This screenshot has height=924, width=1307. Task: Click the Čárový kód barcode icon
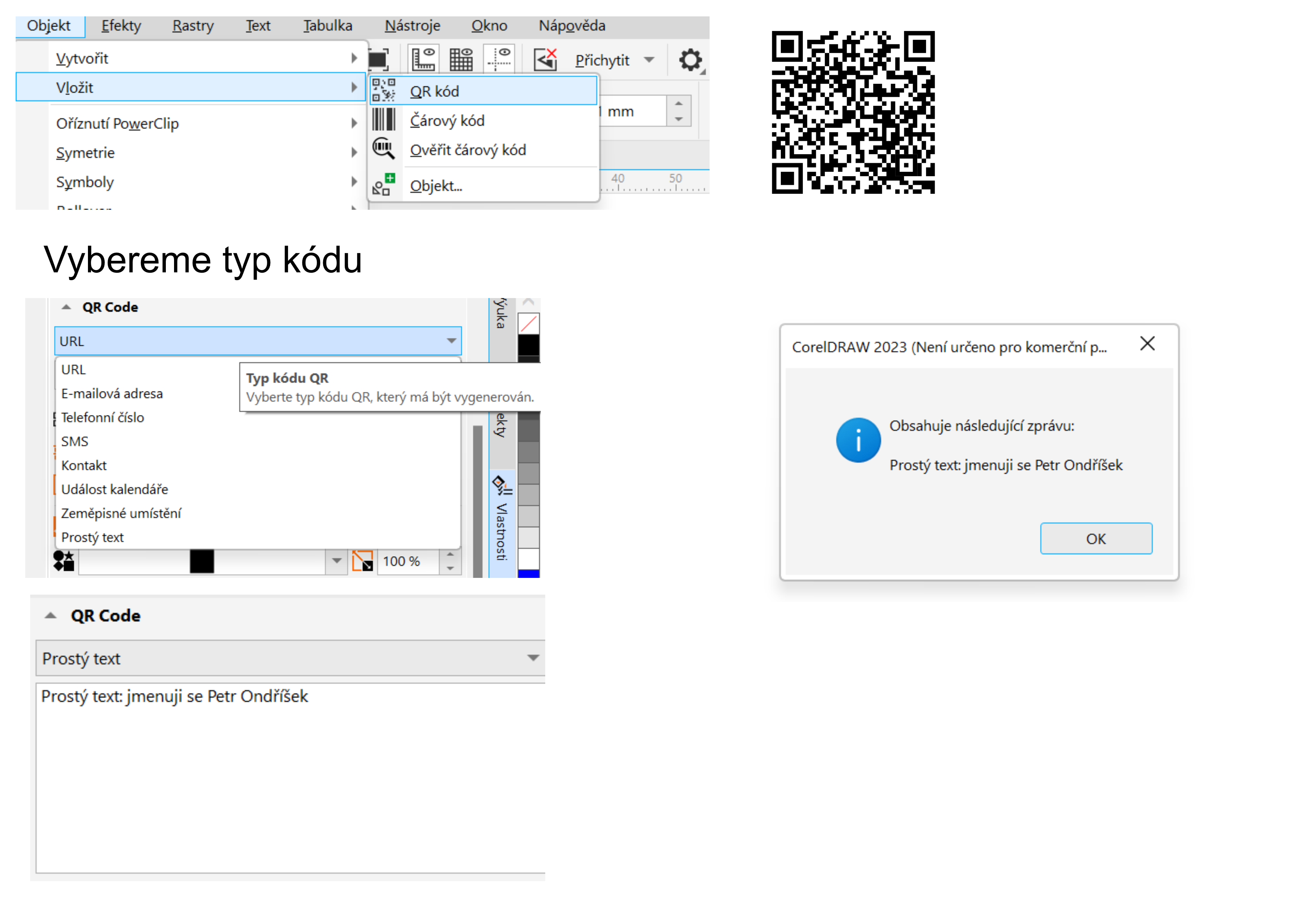(x=383, y=120)
